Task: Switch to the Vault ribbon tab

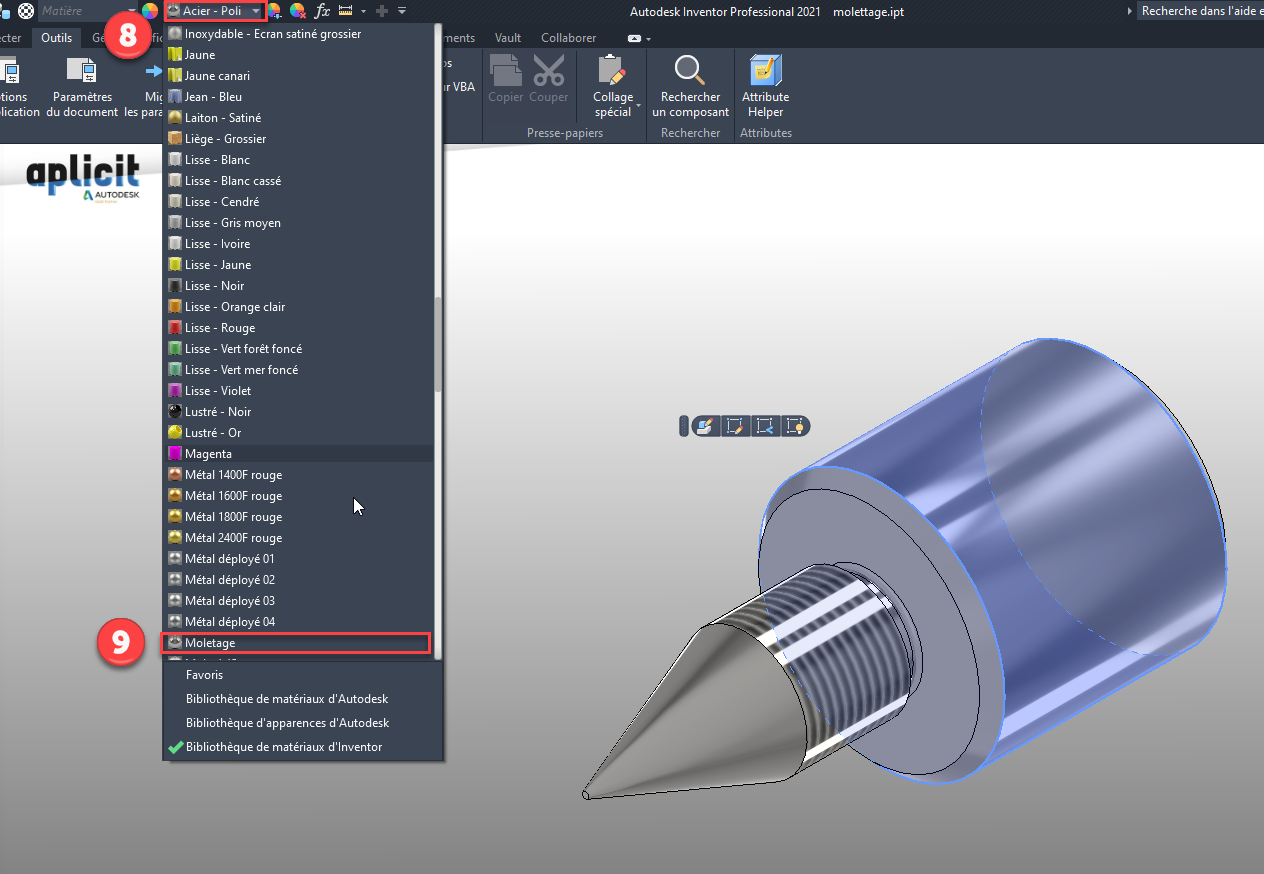Action: pyautogui.click(x=508, y=38)
